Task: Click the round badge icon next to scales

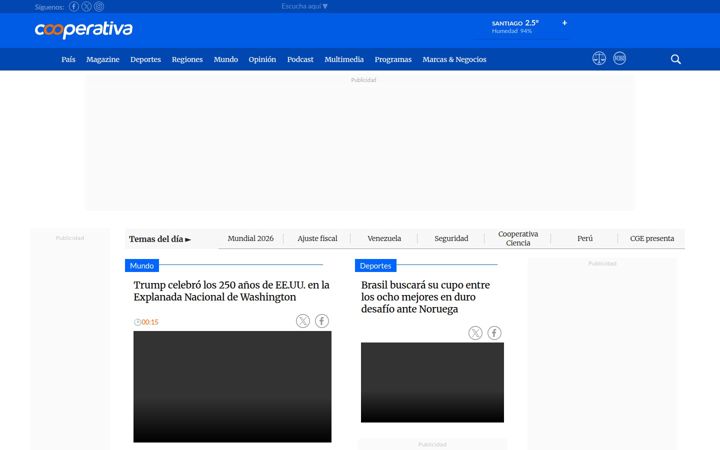Action: click(x=619, y=58)
